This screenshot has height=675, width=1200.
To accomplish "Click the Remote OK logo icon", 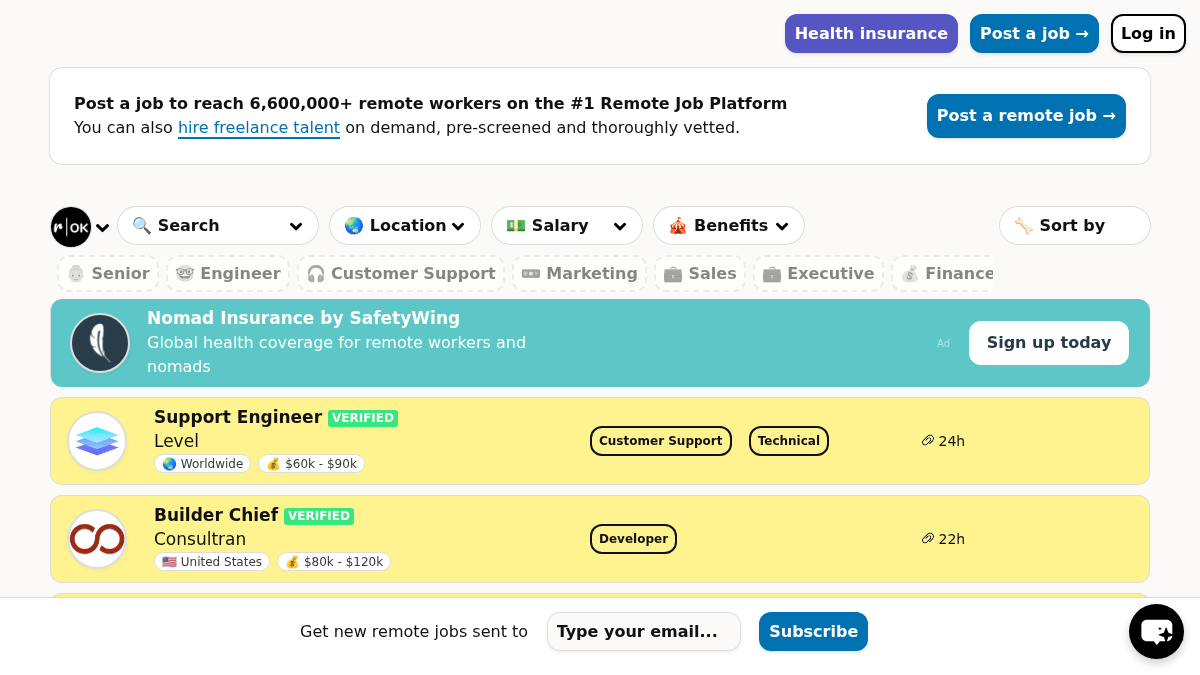I will [x=71, y=227].
